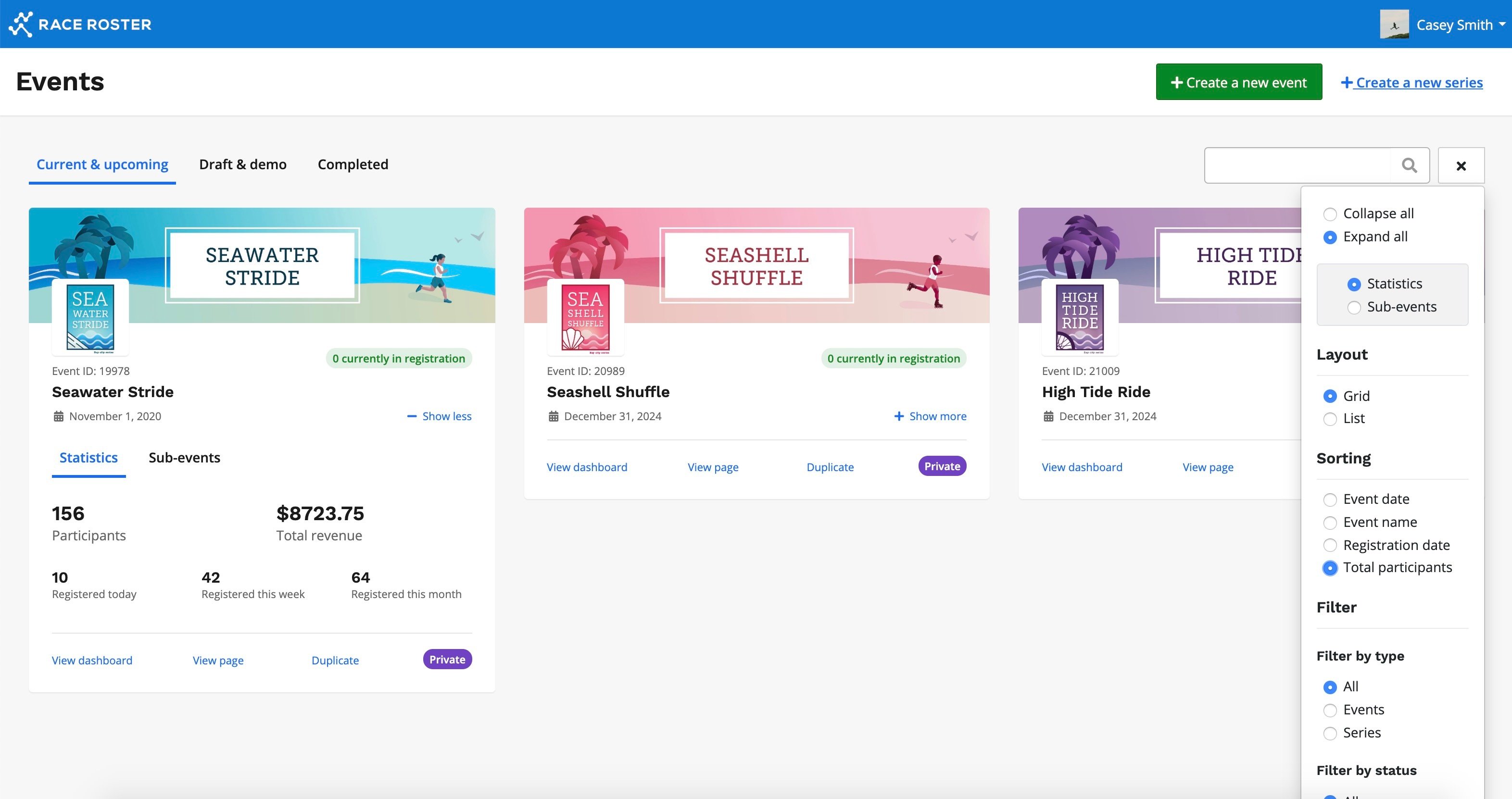Open the Casey Smith account dropdown arrow
This screenshot has height=799, width=1512.
tap(1501, 25)
